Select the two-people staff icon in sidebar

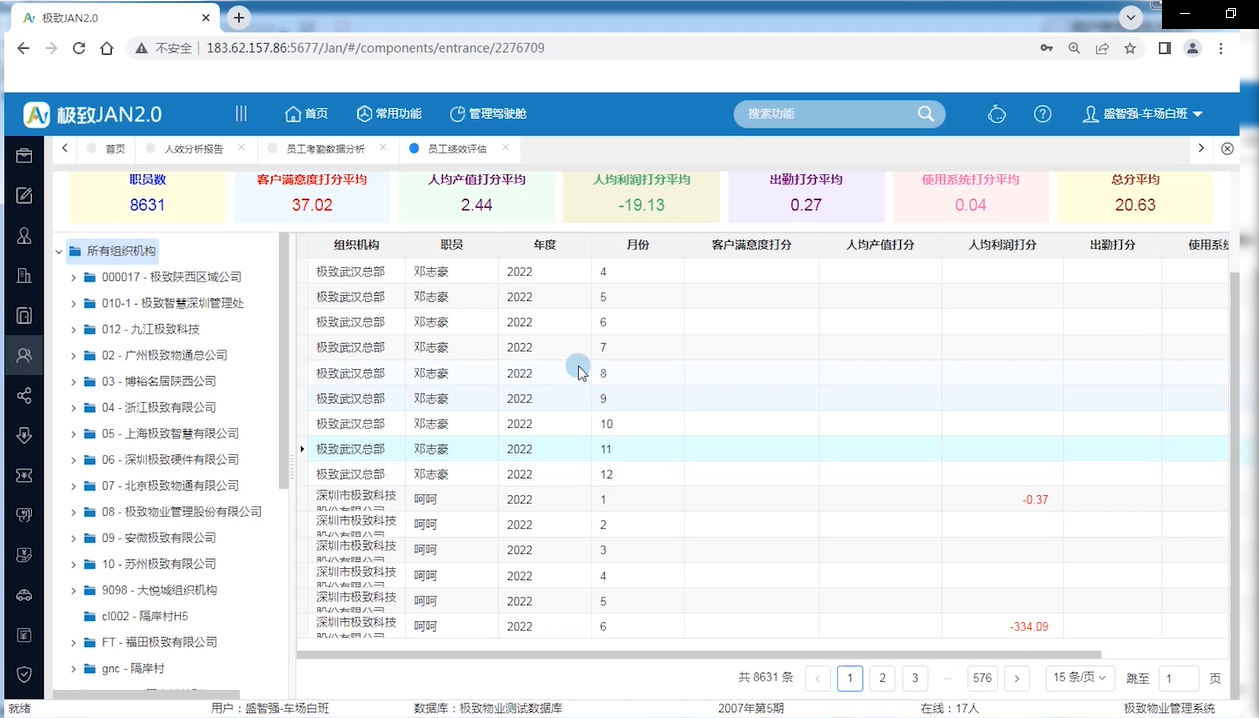tap(24, 355)
